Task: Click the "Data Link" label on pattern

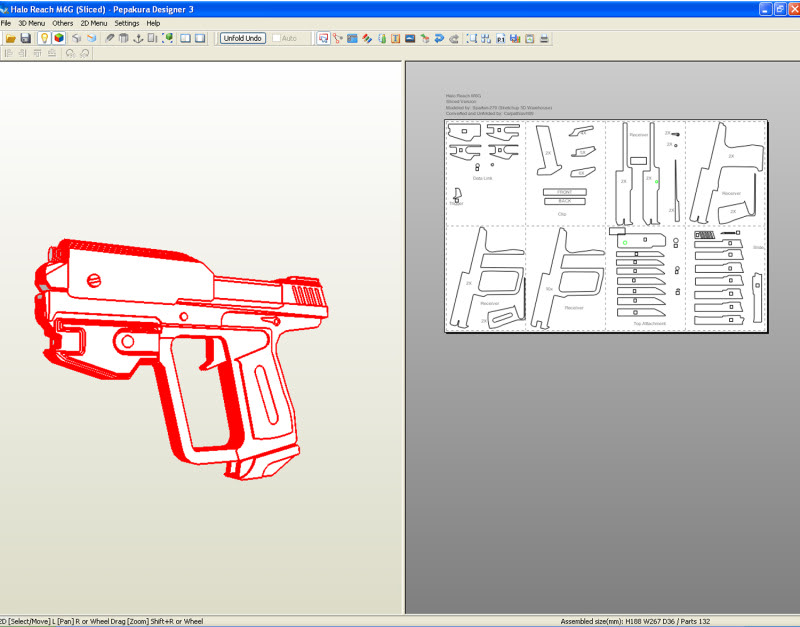Action: coord(482,179)
